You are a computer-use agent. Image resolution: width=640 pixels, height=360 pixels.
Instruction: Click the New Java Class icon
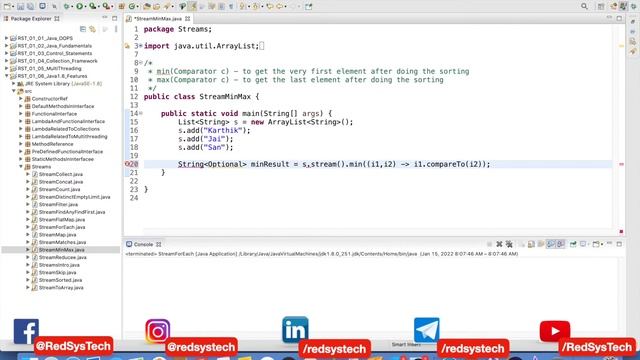point(132,6)
